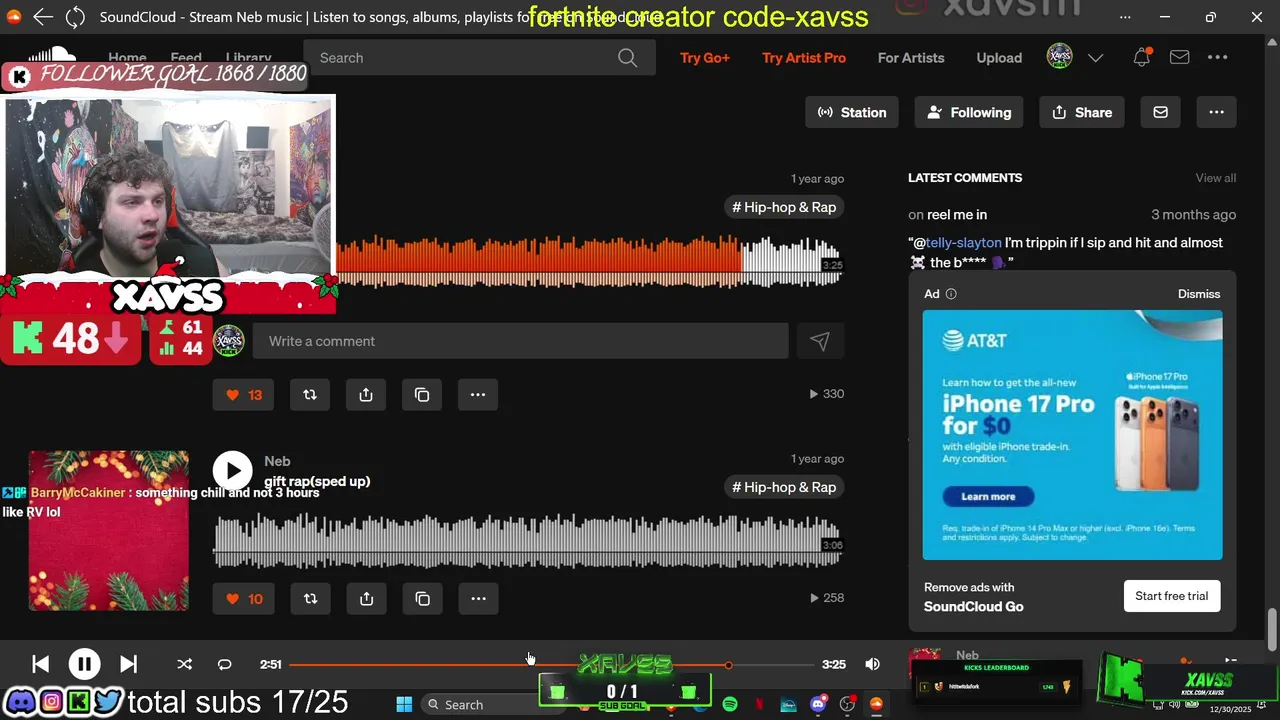Click the Hip-hop & Rap tag on gift rap(sped up)
Screen dimensions: 1280x720
[784, 487]
